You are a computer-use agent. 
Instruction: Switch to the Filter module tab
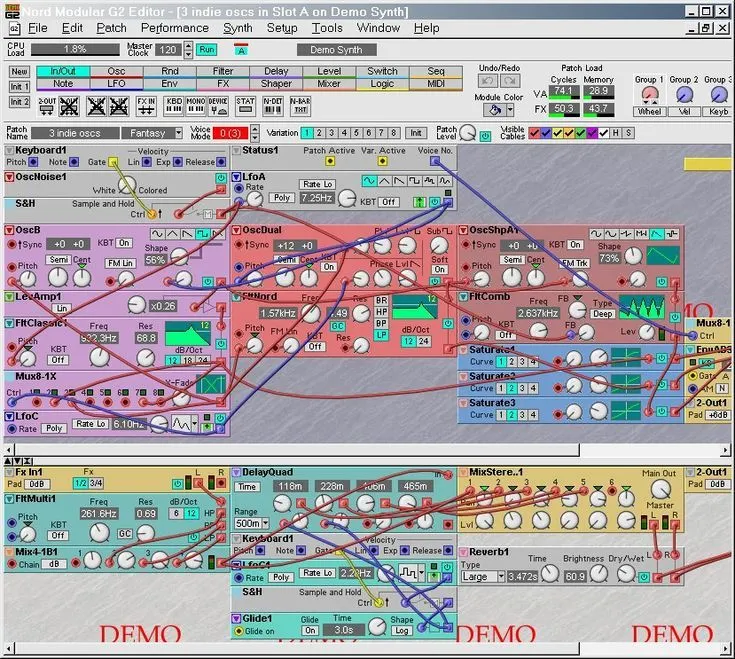(223, 71)
